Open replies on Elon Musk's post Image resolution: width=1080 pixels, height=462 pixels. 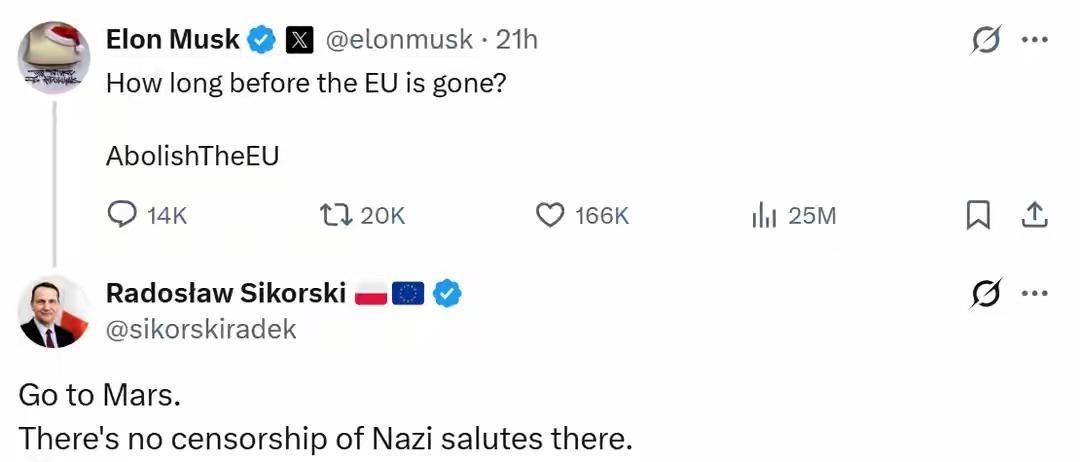122,215
